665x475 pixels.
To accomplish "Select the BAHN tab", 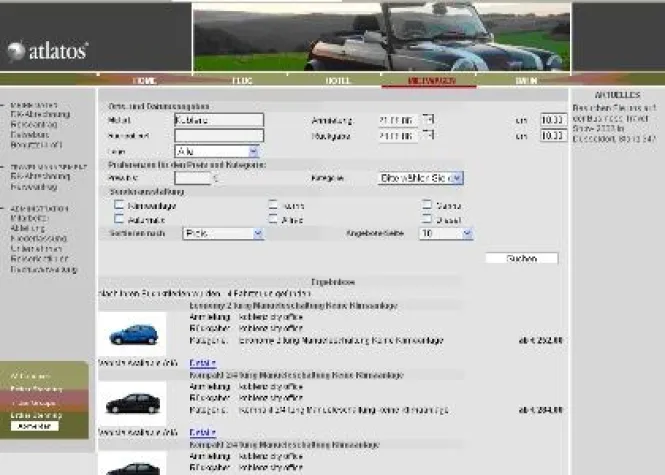I will [x=527, y=80].
